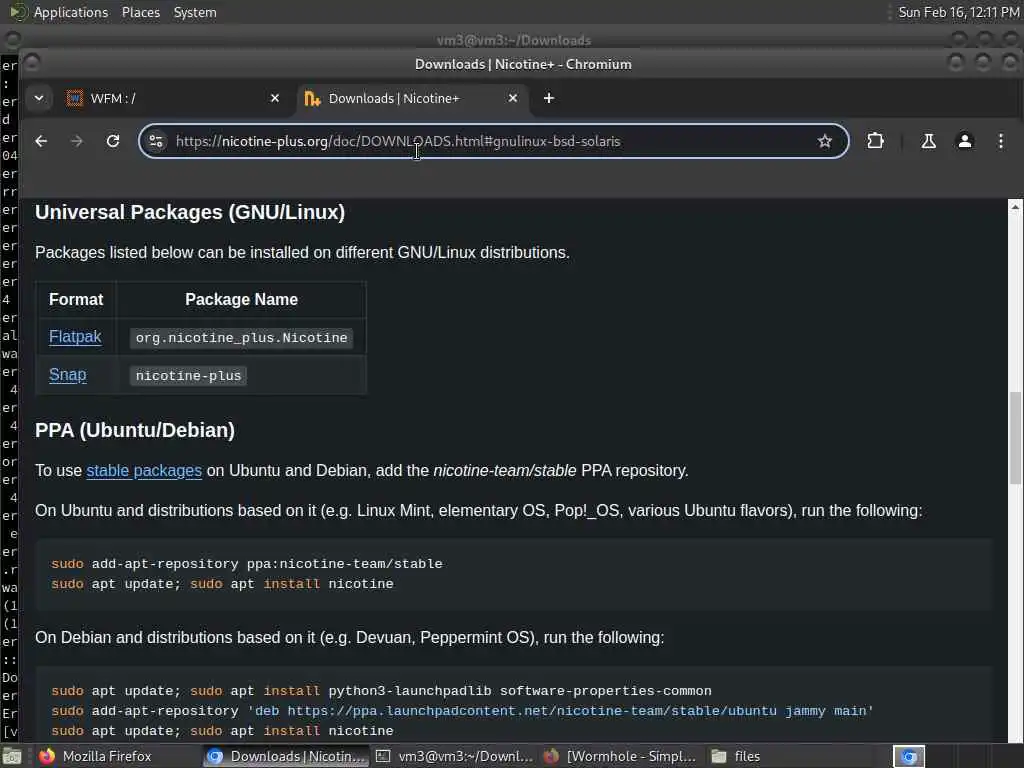The width and height of the screenshot is (1024, 768).
Task: Click the forward navigation arrow
Action: pyautogui.click(x=76, y=141)
